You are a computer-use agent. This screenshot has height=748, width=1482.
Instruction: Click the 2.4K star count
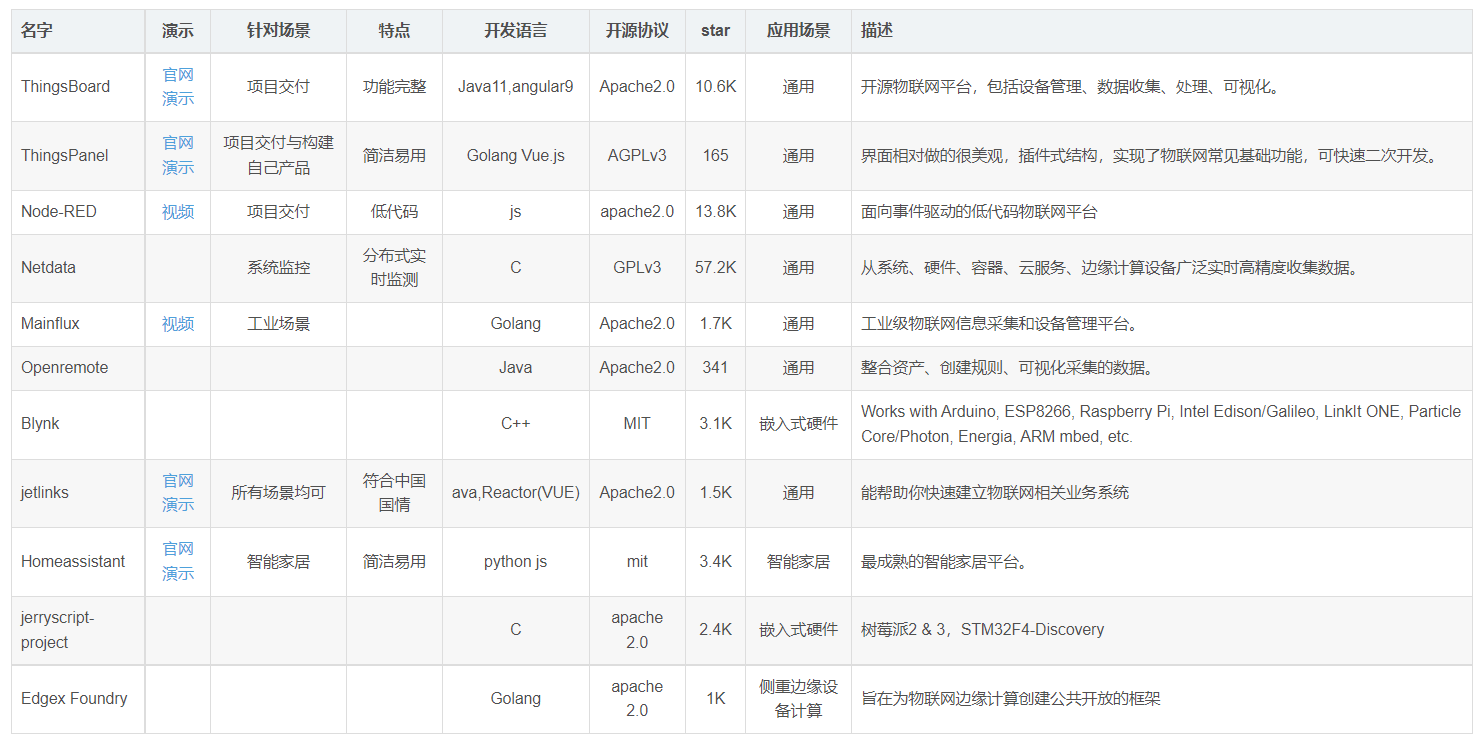715,630
